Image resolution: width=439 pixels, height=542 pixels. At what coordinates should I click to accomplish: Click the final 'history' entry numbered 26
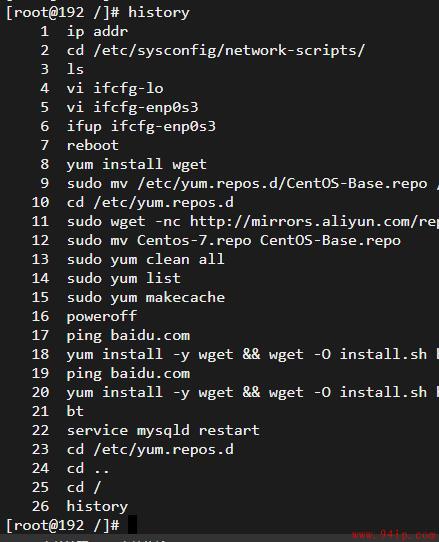pyautogui.click(x=97, y=507)
